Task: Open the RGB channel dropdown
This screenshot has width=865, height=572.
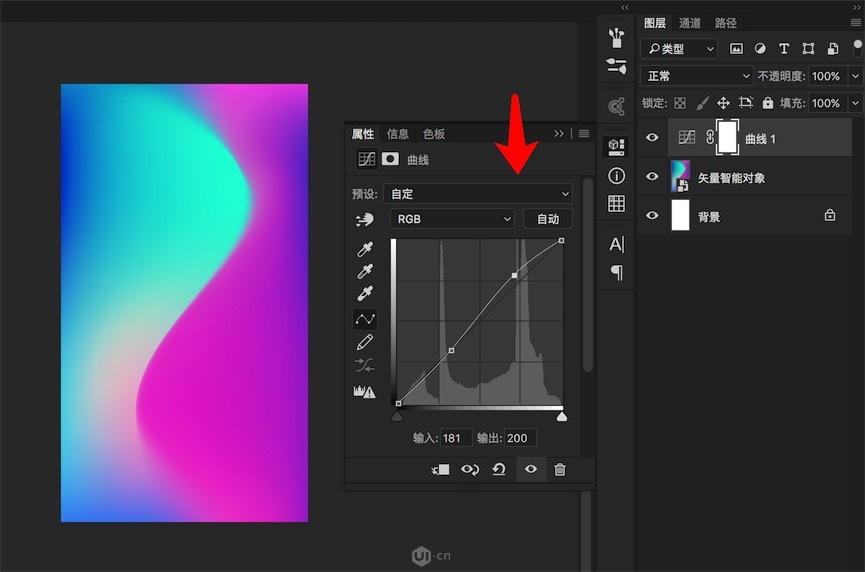Action: tap(452, 219)
